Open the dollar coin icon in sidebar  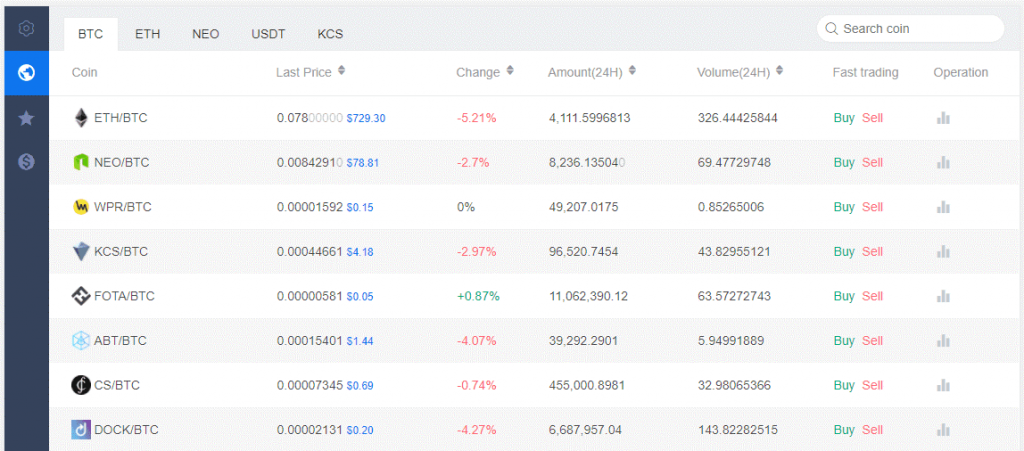tap(26, 162)
